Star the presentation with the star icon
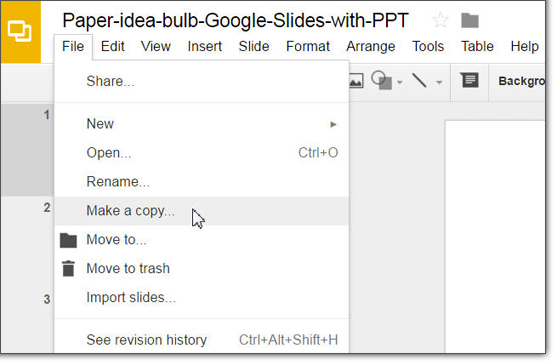Image resolution: width=555 pixels, height=363 pixels. tap(440, 20)
